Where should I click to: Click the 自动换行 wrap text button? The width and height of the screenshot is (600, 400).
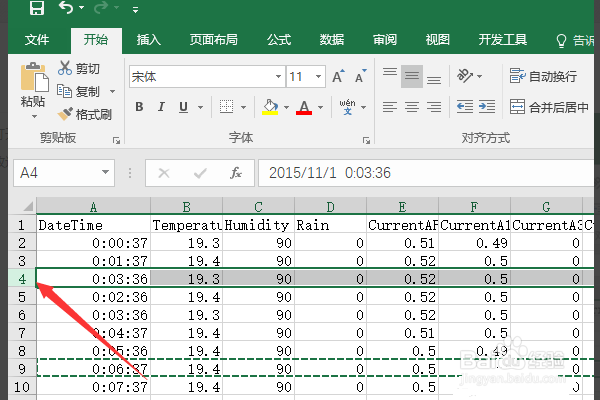point(543,76)
